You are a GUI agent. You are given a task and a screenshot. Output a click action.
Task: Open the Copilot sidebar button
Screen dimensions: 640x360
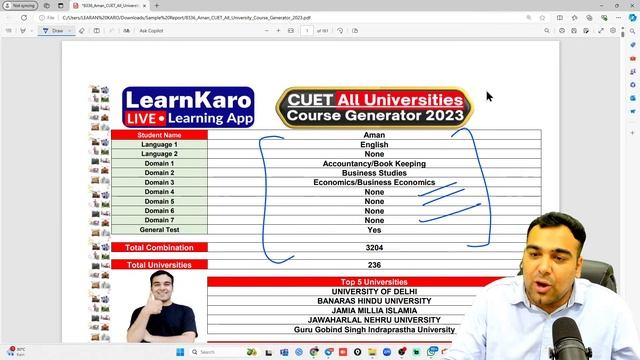tap(633, 18)
